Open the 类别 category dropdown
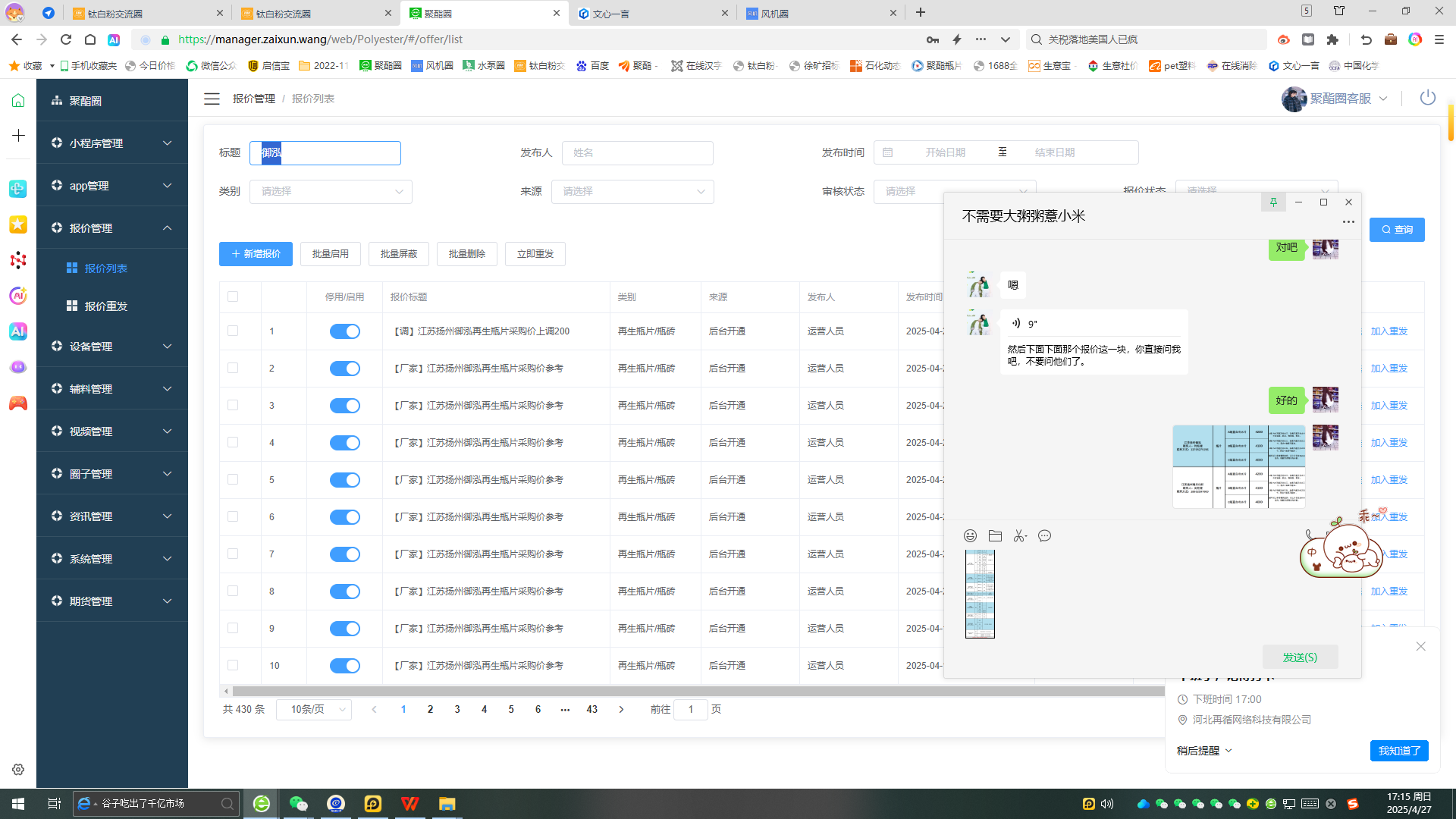Viewport: 1456px width, 819px height. (x=331, y=192)
